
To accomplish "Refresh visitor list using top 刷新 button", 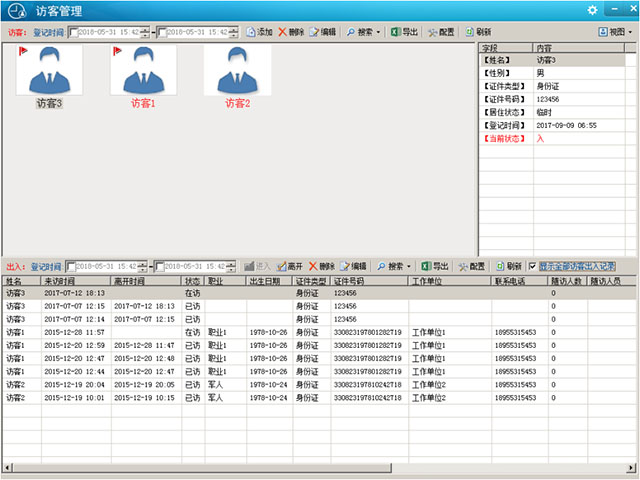I will (x=478, y=32).
